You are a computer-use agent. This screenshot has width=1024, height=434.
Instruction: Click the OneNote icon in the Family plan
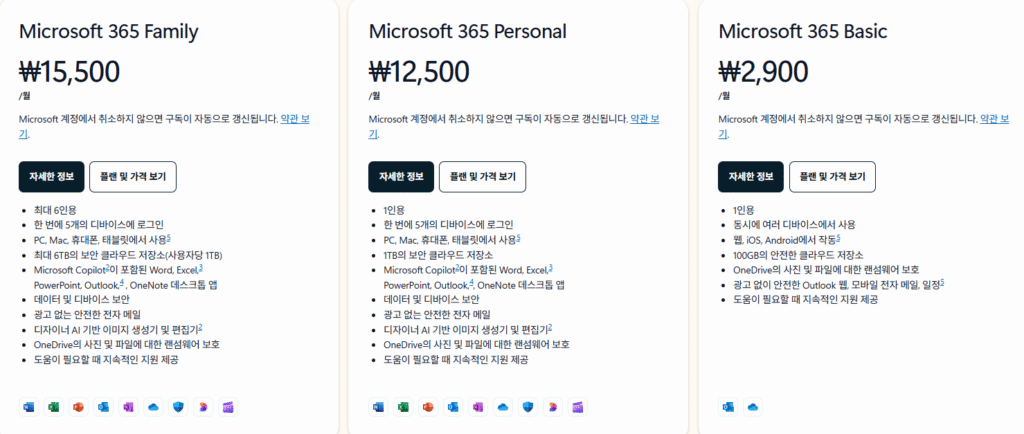click(128, 407)
